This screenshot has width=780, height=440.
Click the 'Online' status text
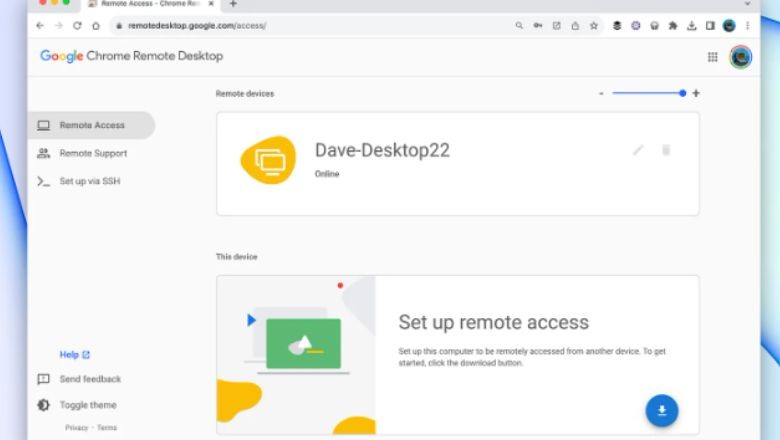(x=327, y=174)
